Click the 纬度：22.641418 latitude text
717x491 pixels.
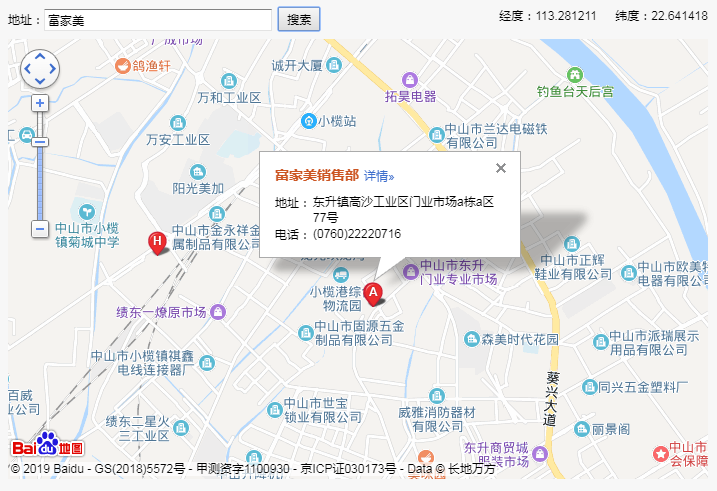tap(661, 16)
